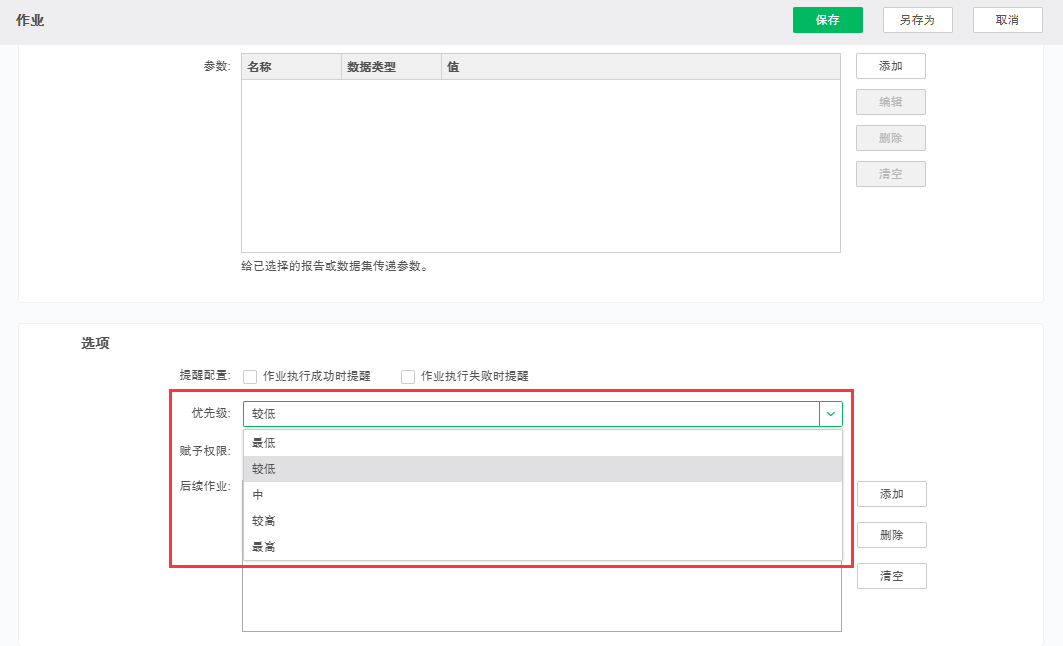The width and height of the screenshot is (1063, 646).
Task: Click inside the empty parameters table area
Action: [x=540, y=165]
